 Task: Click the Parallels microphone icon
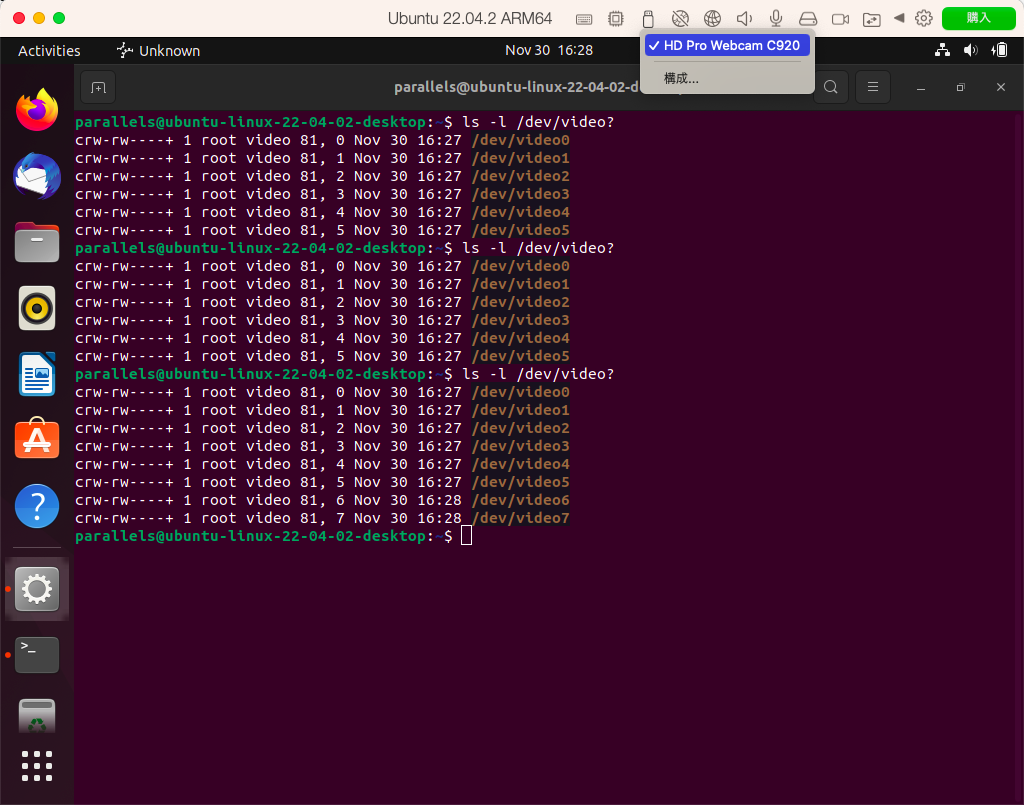tap(776, 19)
